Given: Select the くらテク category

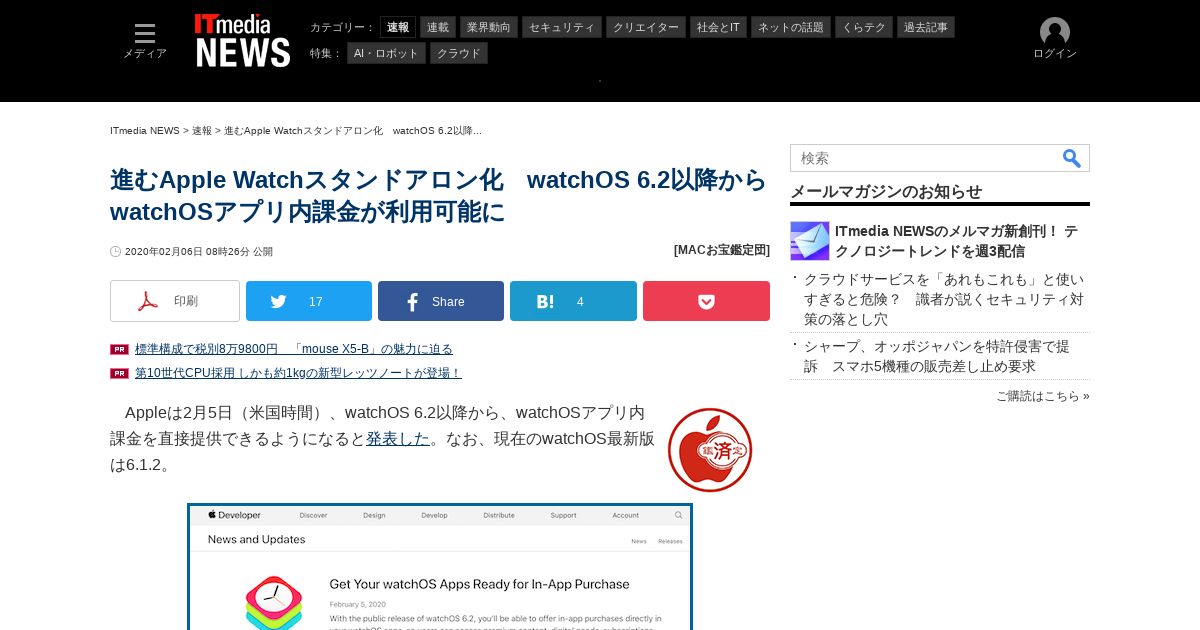Looking at the screenshot, I should click(x=864, y=27).
